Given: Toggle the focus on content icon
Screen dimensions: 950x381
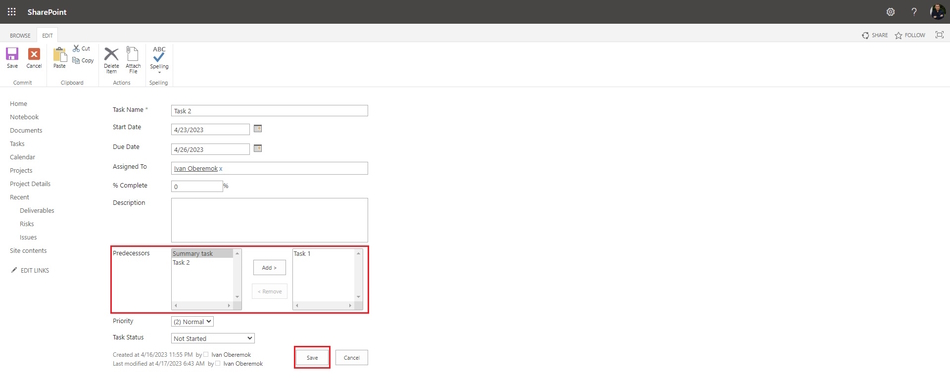Looking at the screenshot, I should (x=939, y=35).
